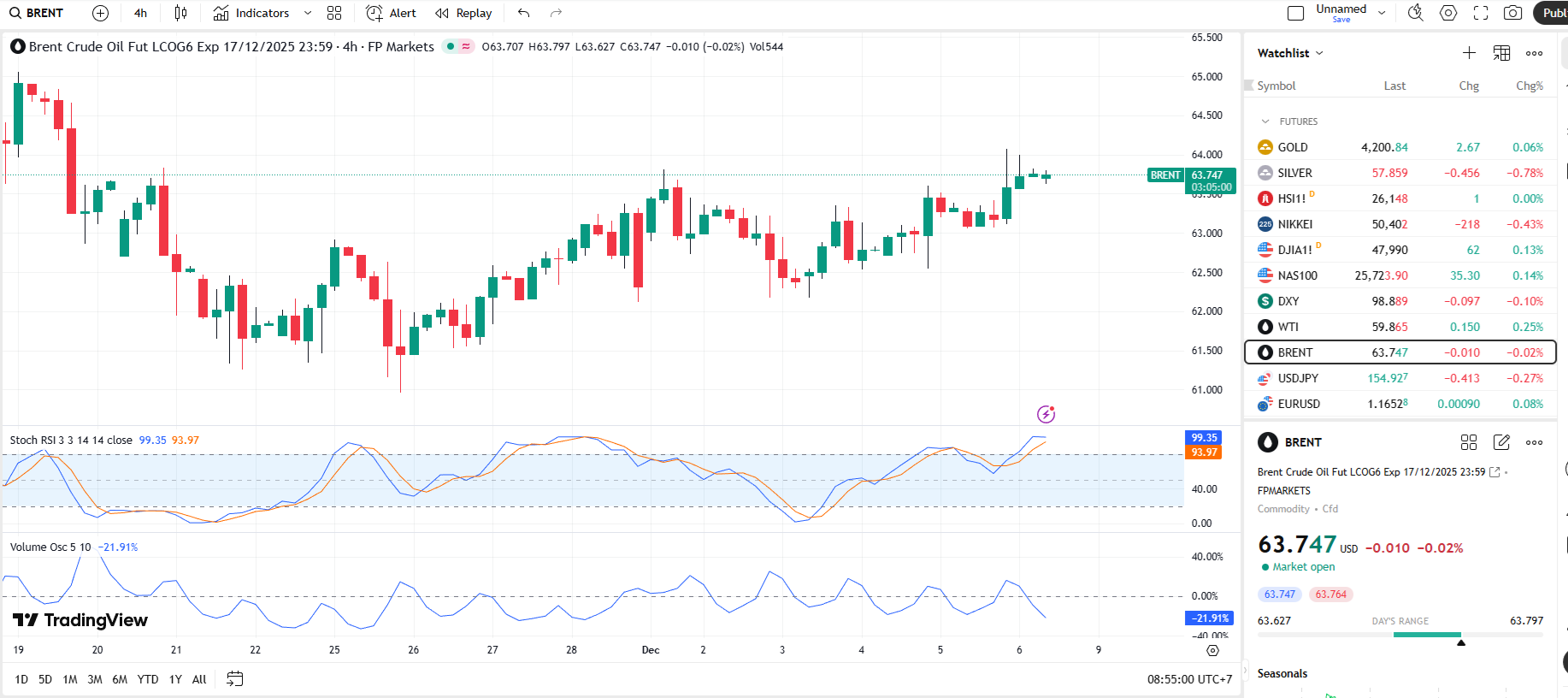Start bar Replay mode
This screenshot has height=698, width=1568.
coord(463,13)
